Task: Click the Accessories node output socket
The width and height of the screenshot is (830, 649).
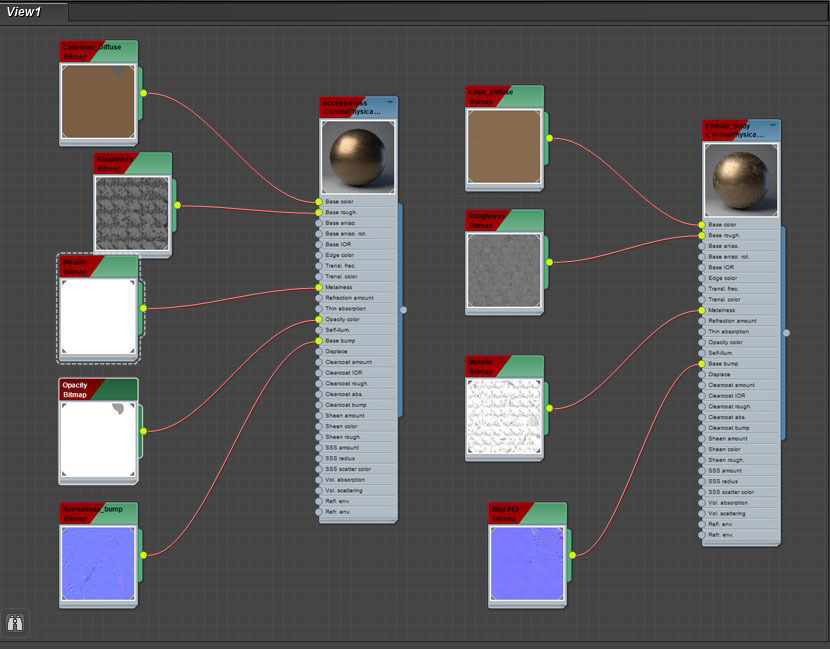Action: point(403,310)
